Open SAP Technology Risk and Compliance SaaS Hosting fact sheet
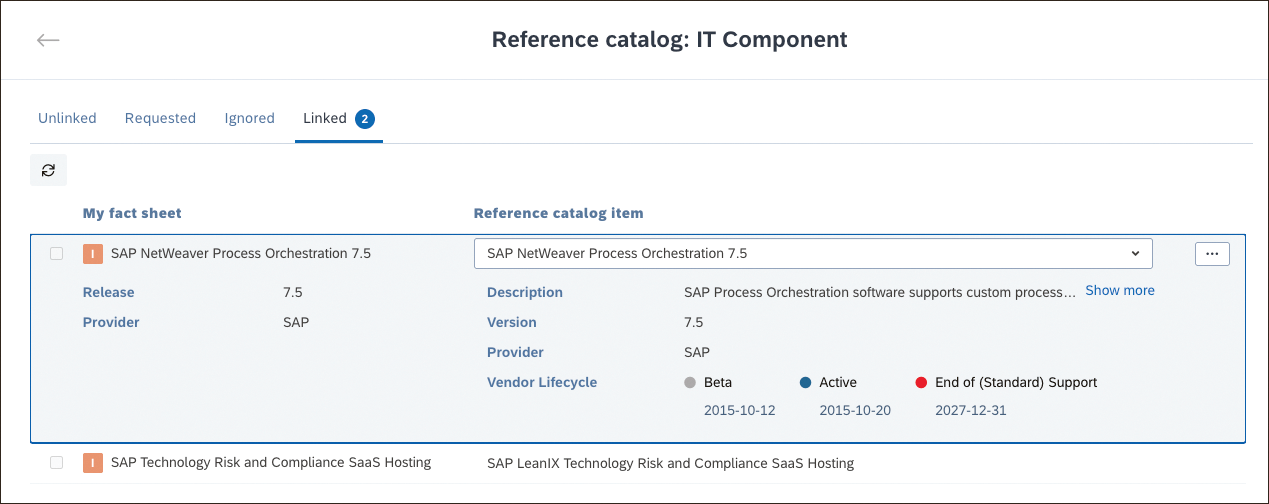Screen dimensions: 1269x504 click(x=271, y=463)
